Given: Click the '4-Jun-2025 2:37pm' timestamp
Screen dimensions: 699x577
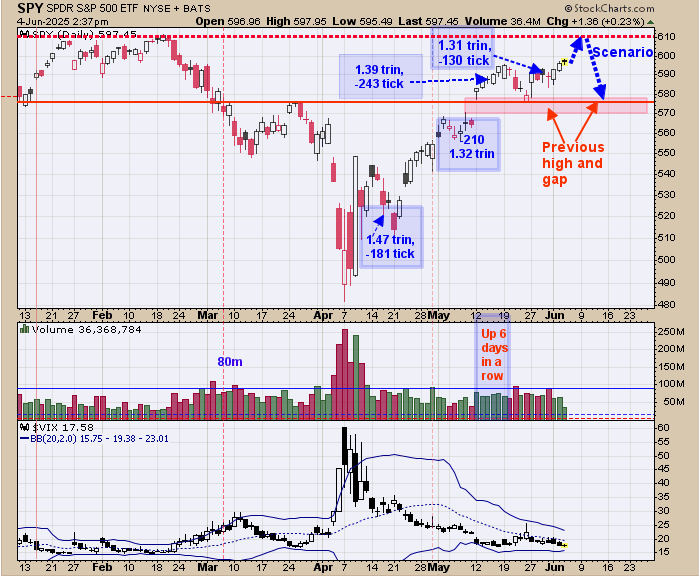Looking at the screenshot, I should pos(62,21).
